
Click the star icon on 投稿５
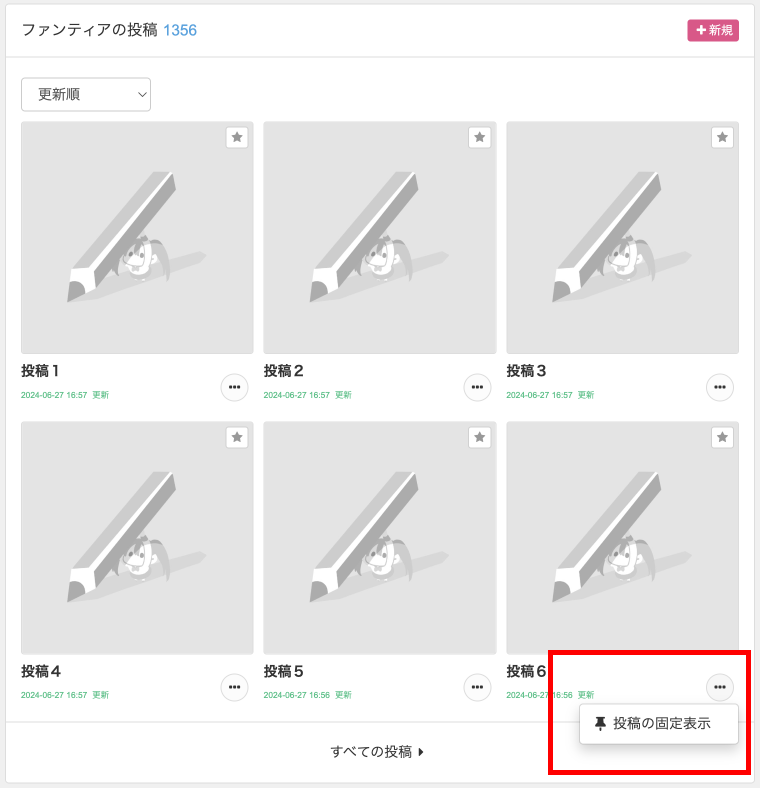[x=480, y=437]
